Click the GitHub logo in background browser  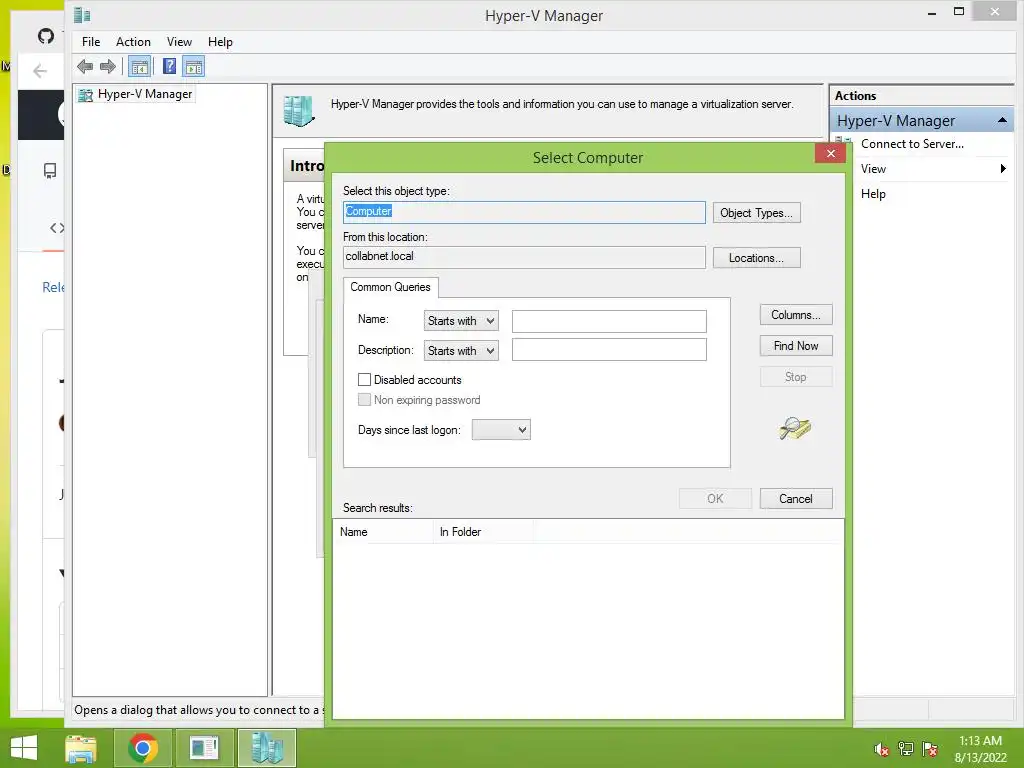[46, 36]
